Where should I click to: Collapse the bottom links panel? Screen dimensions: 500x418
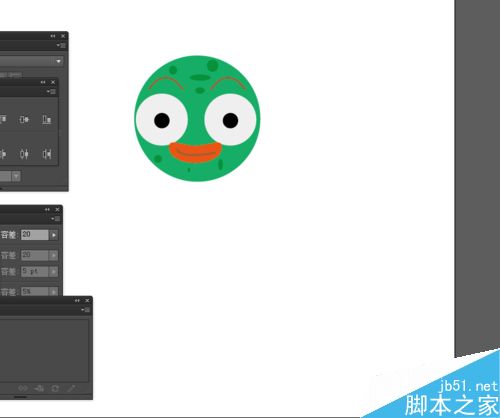(x=77, y=300)
